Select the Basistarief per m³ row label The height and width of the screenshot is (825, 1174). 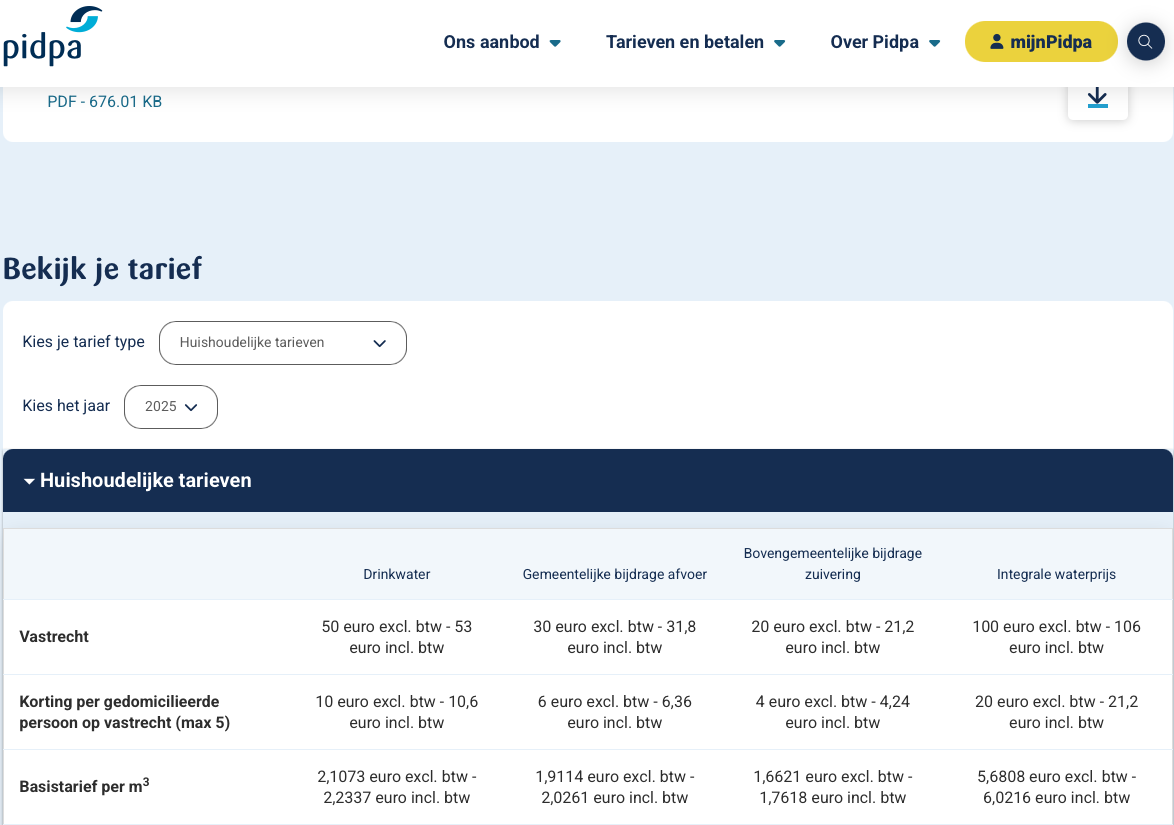pyautogui.click(x=84, y=786)
